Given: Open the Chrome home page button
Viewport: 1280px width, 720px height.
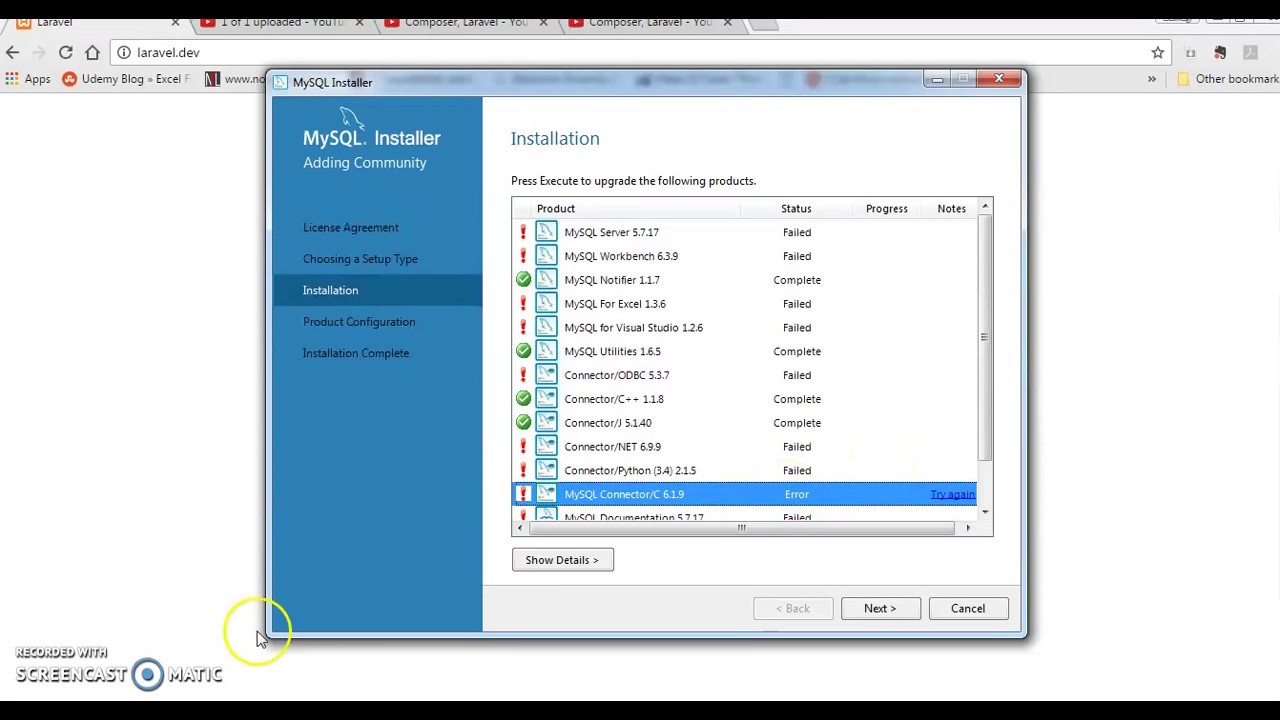Looking at the screenshot, I should click(92, 52).
